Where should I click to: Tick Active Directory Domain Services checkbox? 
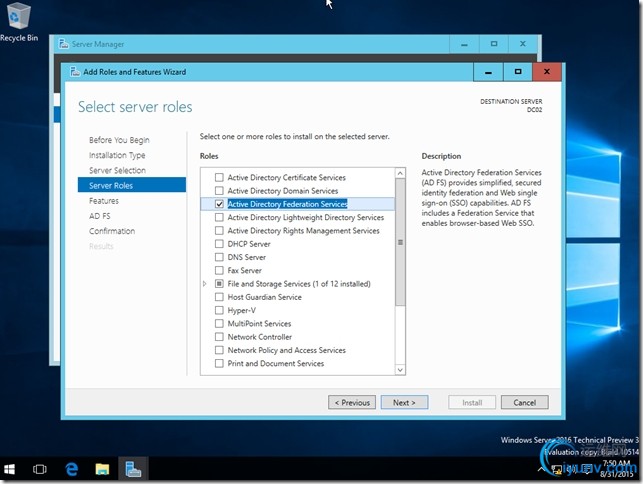point(219,191)
